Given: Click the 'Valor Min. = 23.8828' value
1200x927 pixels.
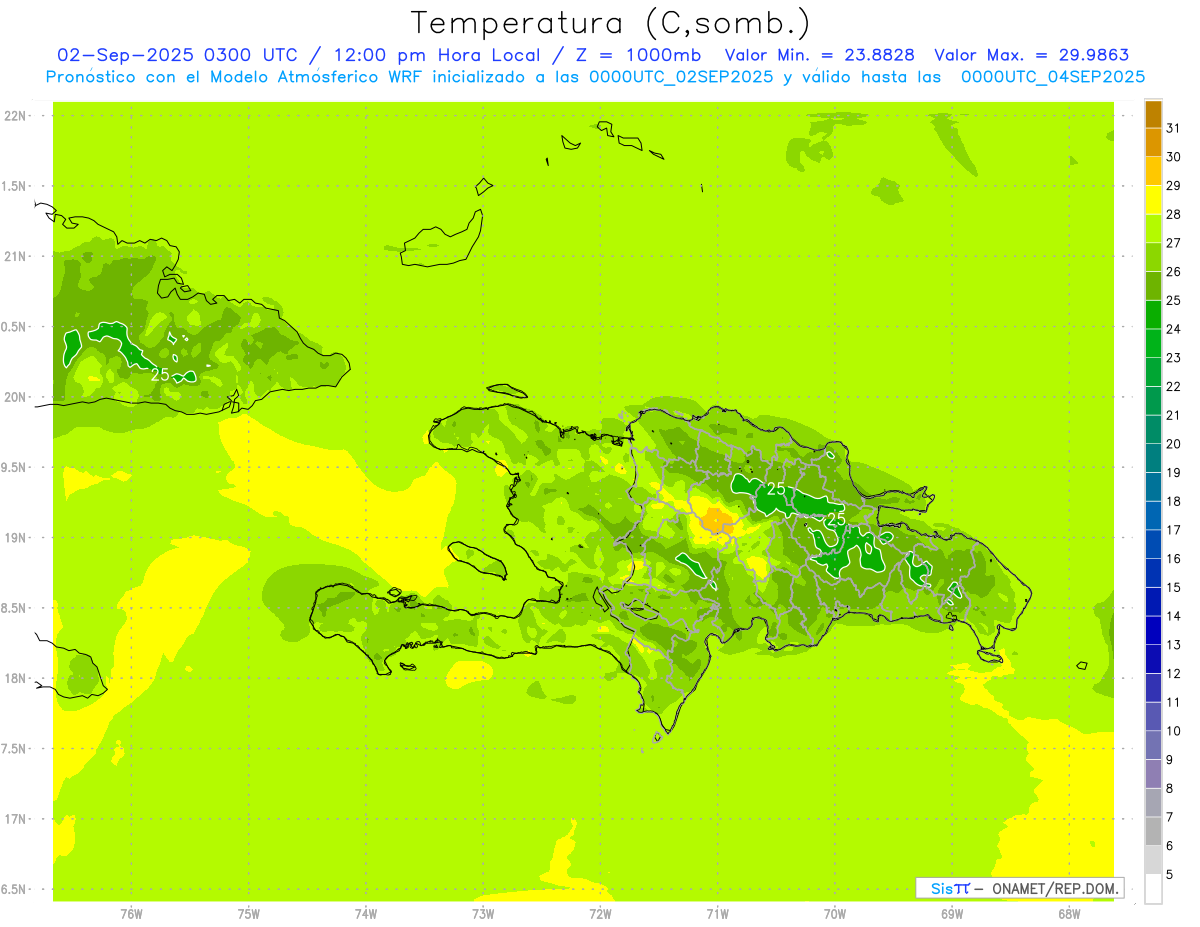Looking at the screenshot, I should (x=819, y=55).
